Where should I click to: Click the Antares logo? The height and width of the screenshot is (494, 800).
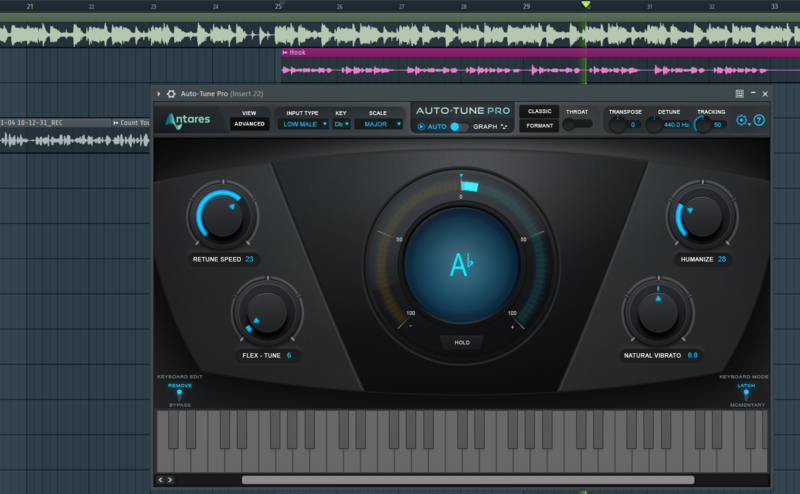pyautogui.click(x=188, y=120)
